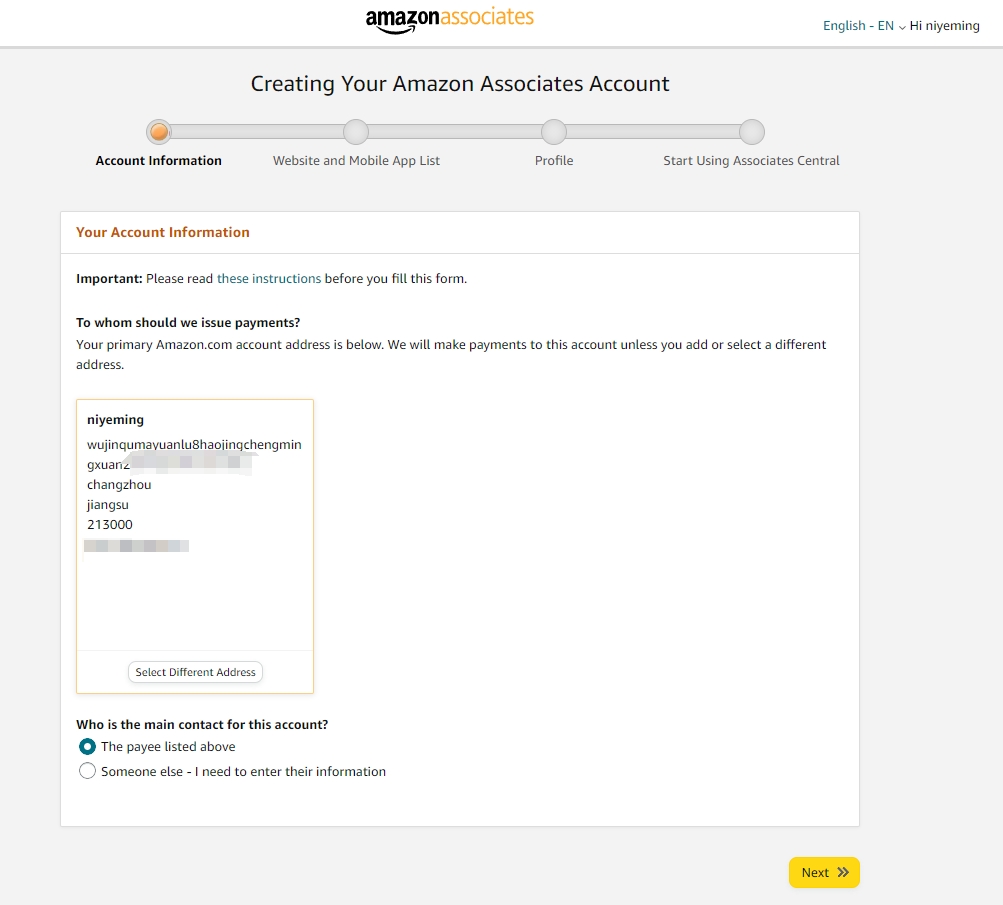Expand language chevron arrow beside EN

(902, 27)
